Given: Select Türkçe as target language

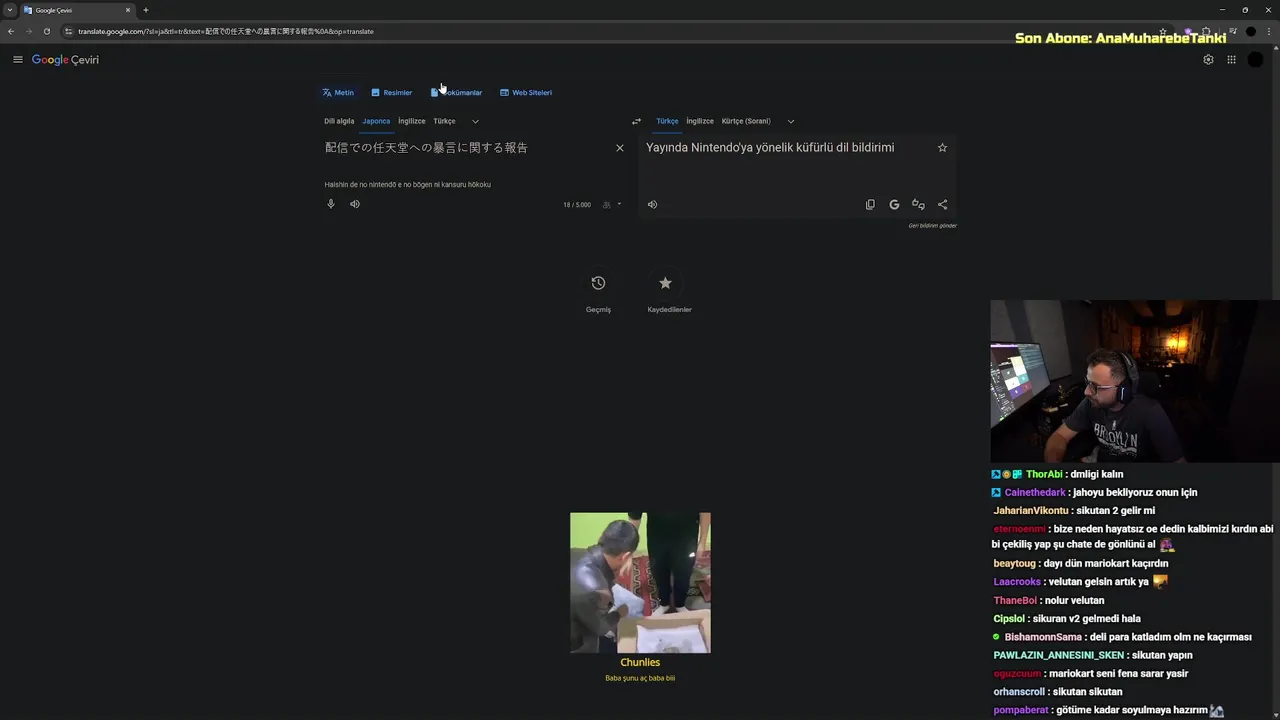Looking at the screenshot, I should pyautogui.click(x=667, y=121).
